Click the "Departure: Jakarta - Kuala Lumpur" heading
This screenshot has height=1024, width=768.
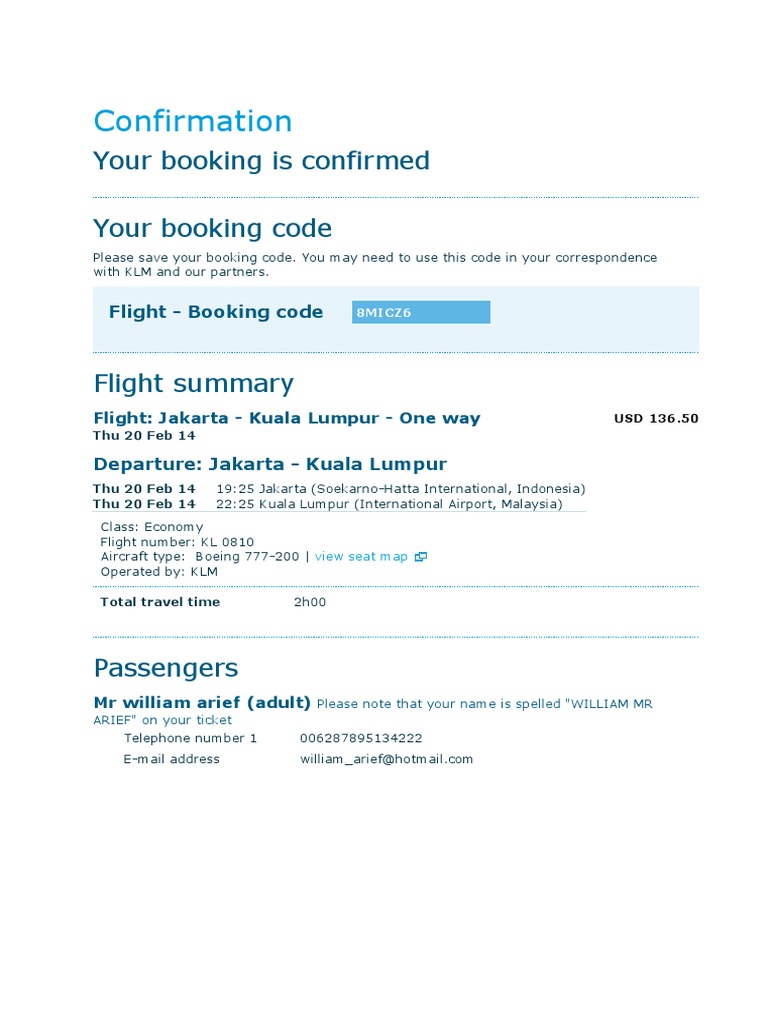[x=270, y=464]
